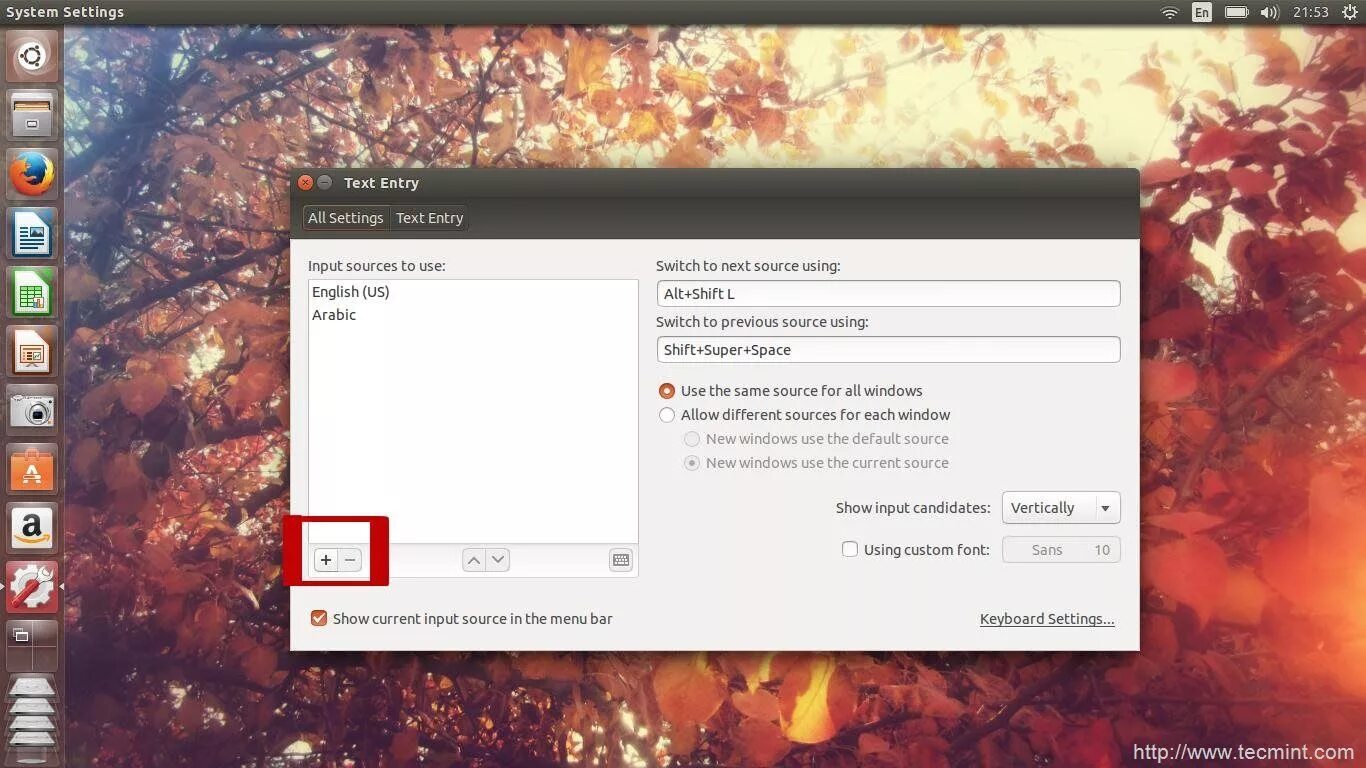The width and height of the screenshot is (1366, 768).
Task: Open session gear menu
Action: pyautogui.click(x=1349, y=12)
